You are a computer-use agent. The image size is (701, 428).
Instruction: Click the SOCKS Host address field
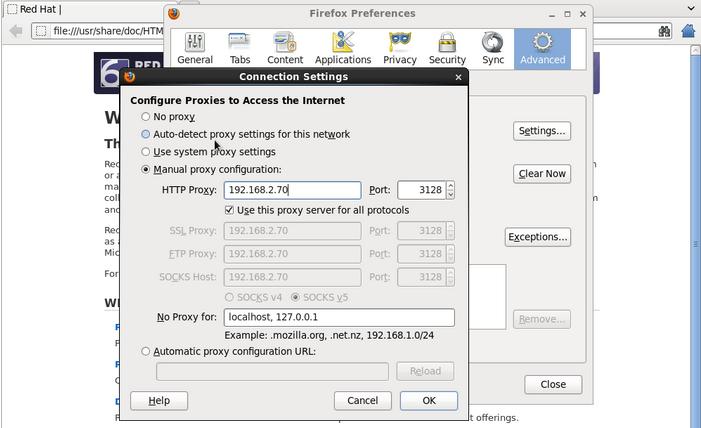coord(292,277)
